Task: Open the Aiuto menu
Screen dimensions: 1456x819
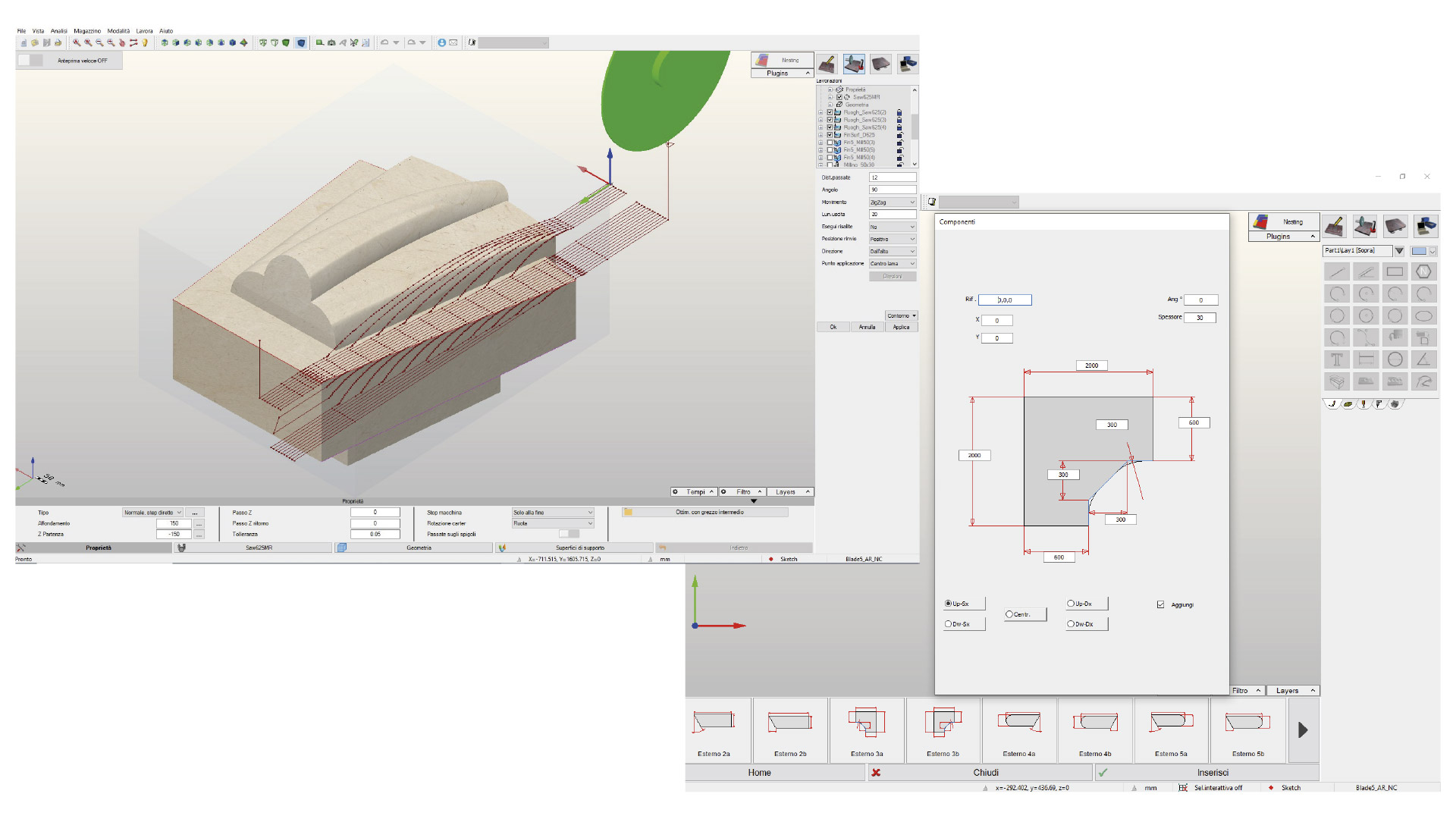Action: click(166, 31)
